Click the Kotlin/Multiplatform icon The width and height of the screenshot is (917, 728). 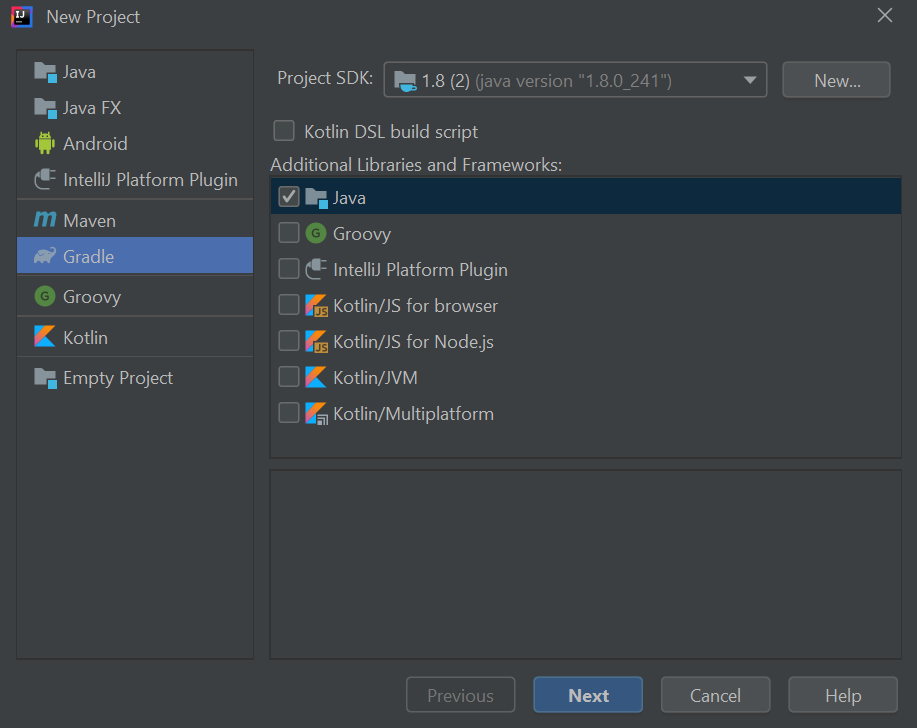[316, 413]
